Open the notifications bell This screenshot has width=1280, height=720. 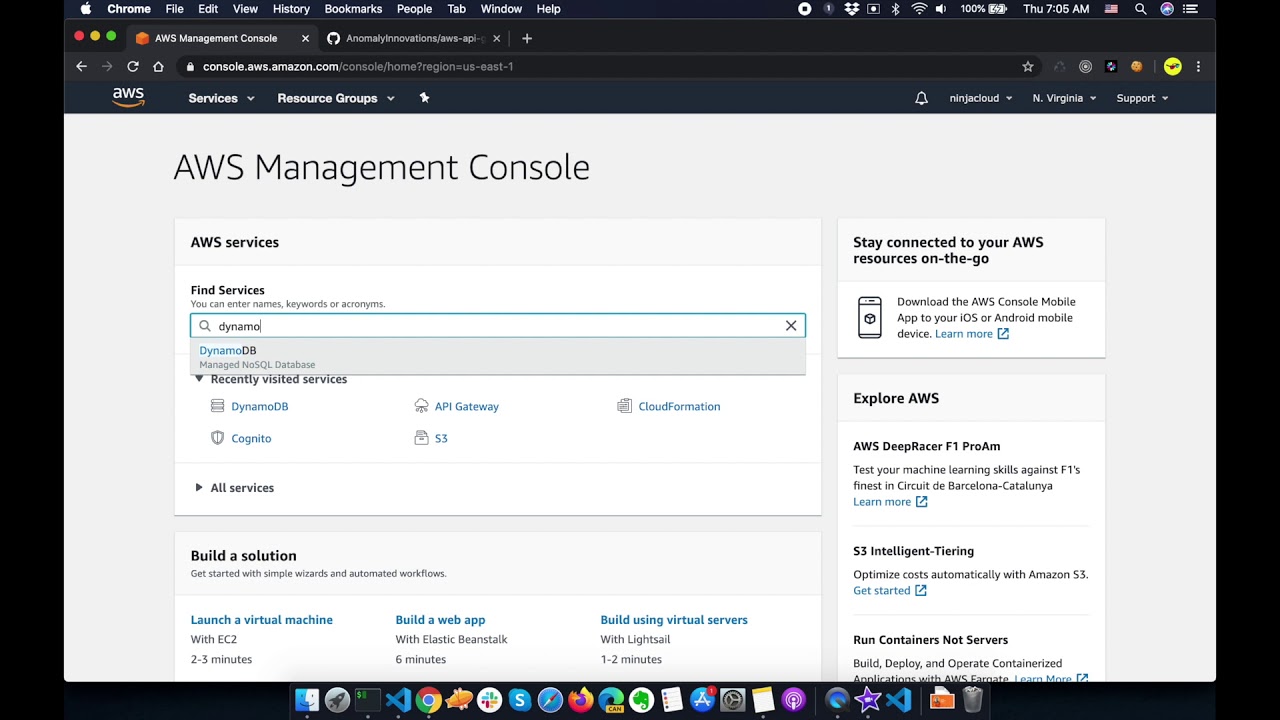click(x=921, y=98)
